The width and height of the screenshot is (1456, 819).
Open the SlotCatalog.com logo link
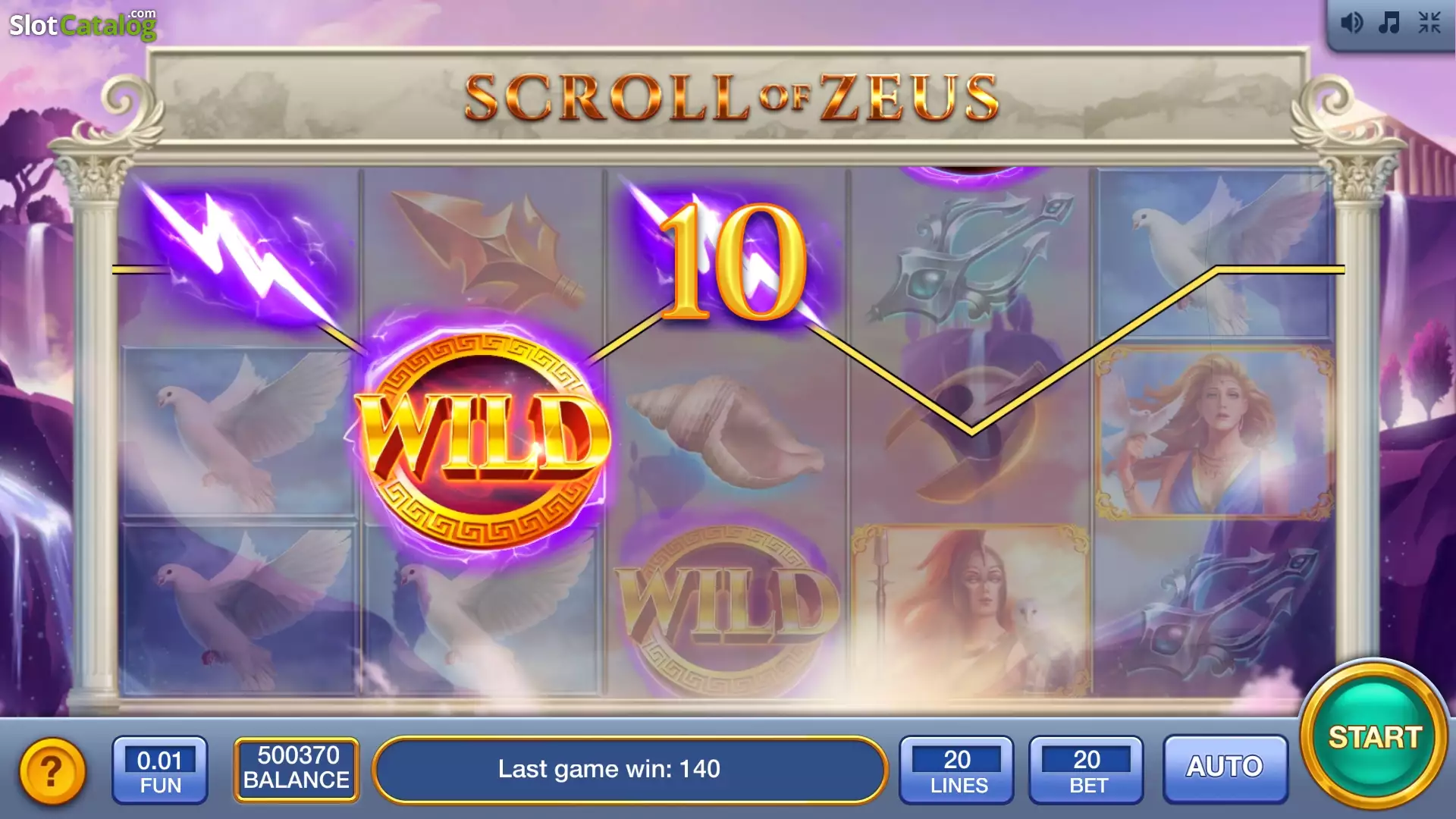pyautogui.click(x=83, y=24)
